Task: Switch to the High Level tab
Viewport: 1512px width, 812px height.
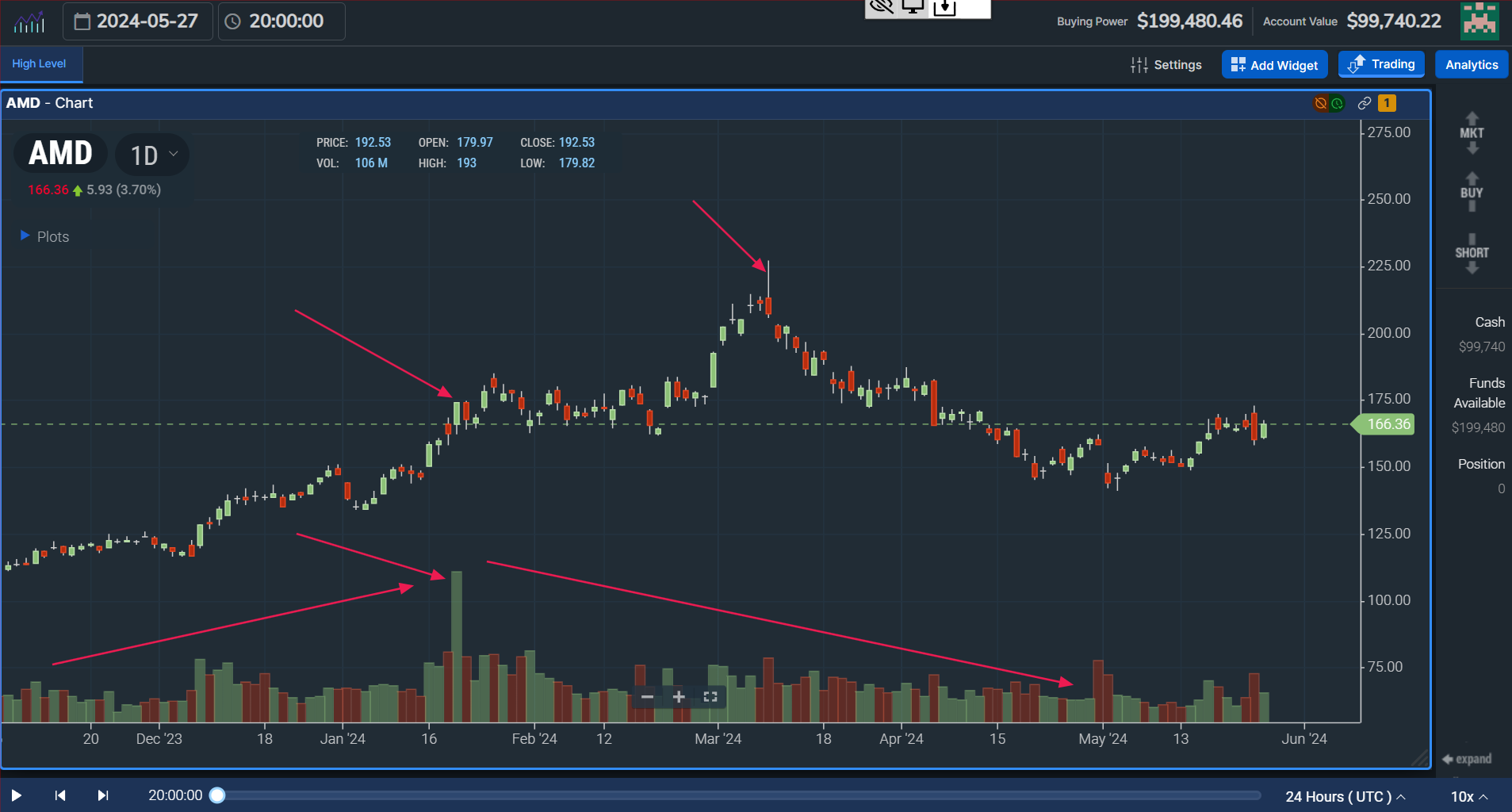Action: coord(40,63)
